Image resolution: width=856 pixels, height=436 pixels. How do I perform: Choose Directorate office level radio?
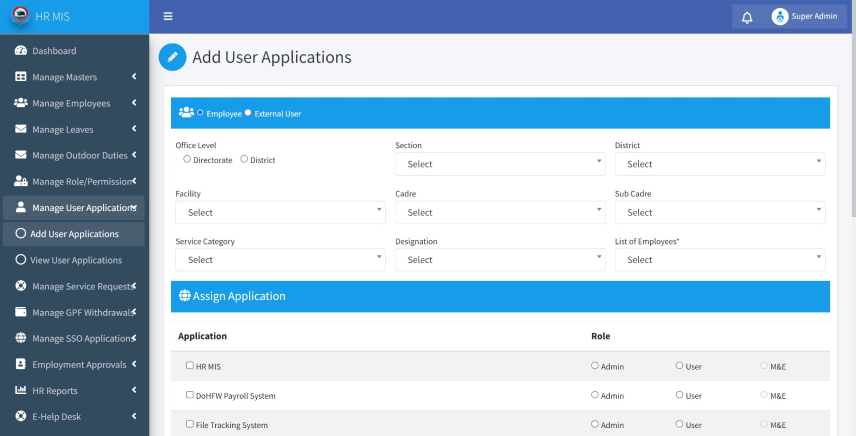[x=187, y=159]
